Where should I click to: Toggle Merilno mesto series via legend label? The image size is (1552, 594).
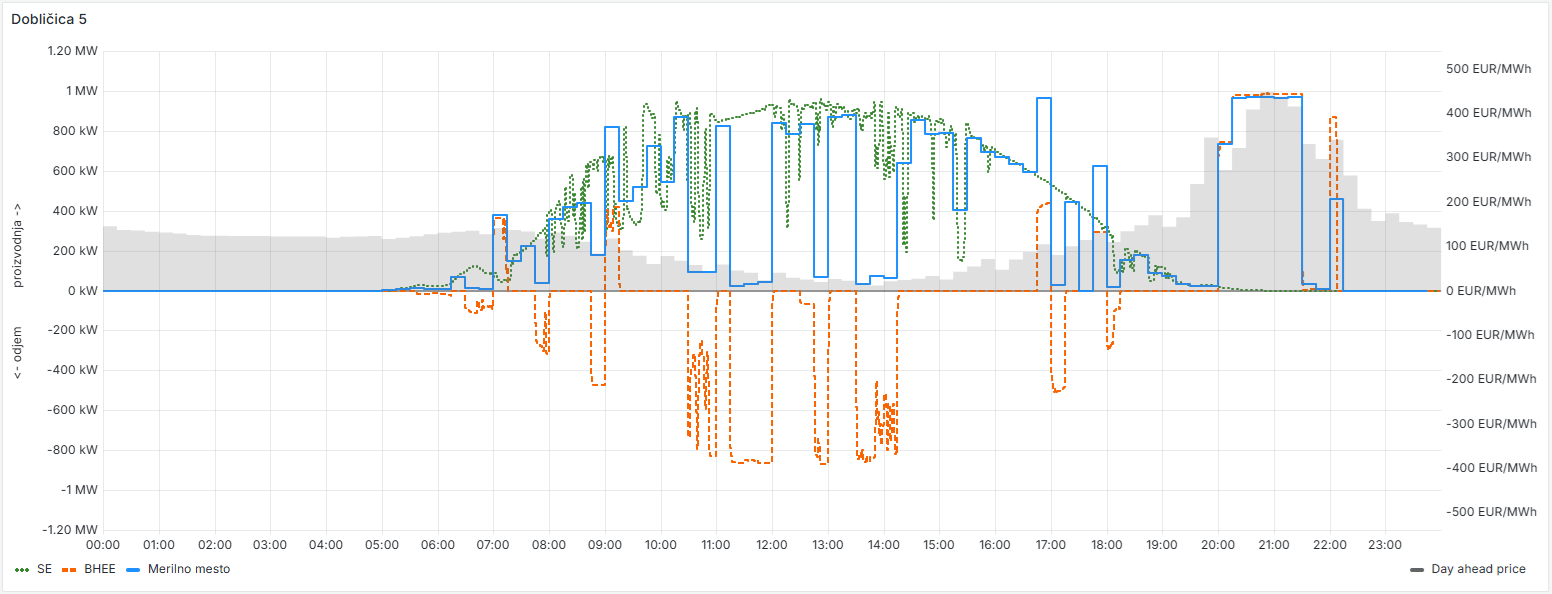pos(188,569)
